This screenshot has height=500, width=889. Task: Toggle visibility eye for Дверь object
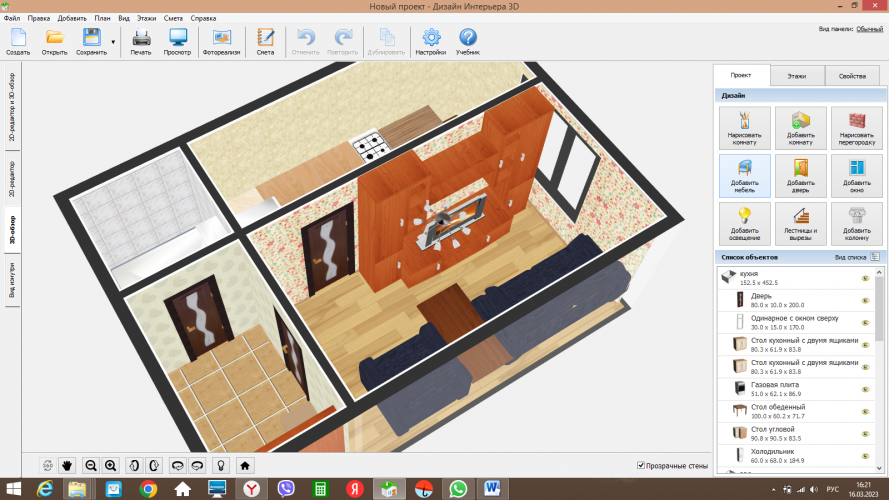pyautogui.click(x=866, y=299)
